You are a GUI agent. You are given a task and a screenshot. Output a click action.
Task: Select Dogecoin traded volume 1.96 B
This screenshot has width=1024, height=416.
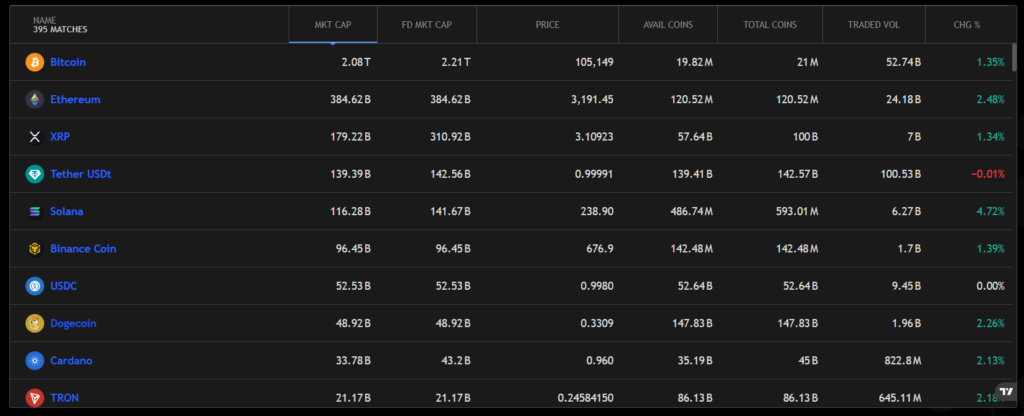coord(906,323)
